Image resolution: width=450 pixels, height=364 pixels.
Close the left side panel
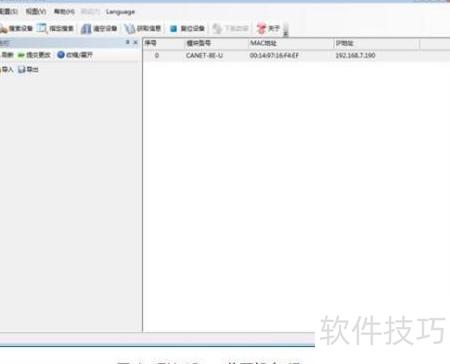(135, 42)
